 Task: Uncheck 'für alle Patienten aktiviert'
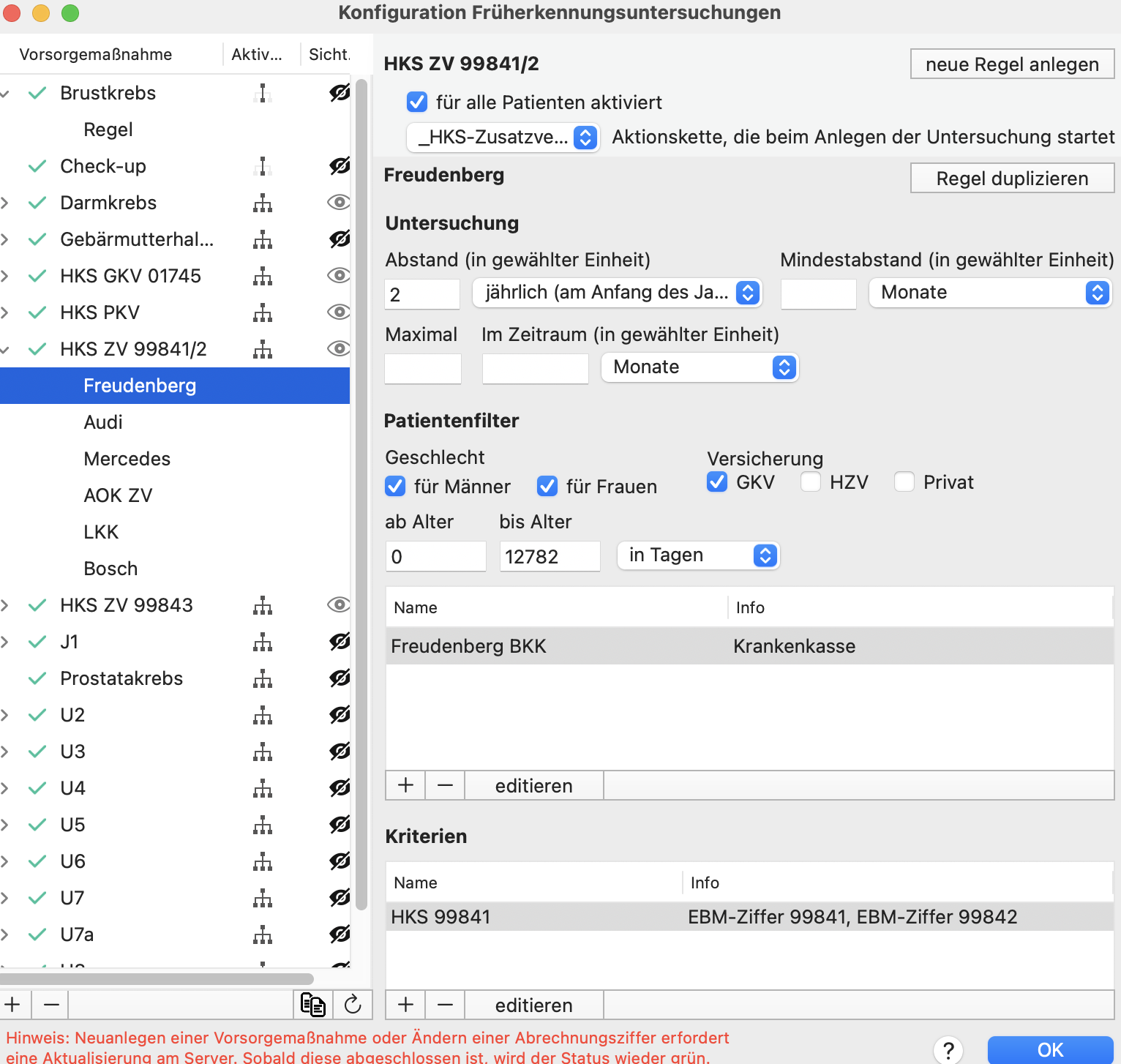(x=417, y=102)
